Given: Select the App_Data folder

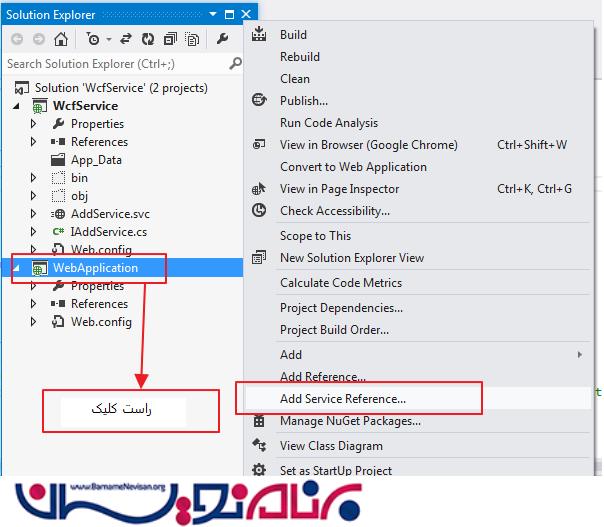Looking at the screenshot, I should [x=96, y=160].
